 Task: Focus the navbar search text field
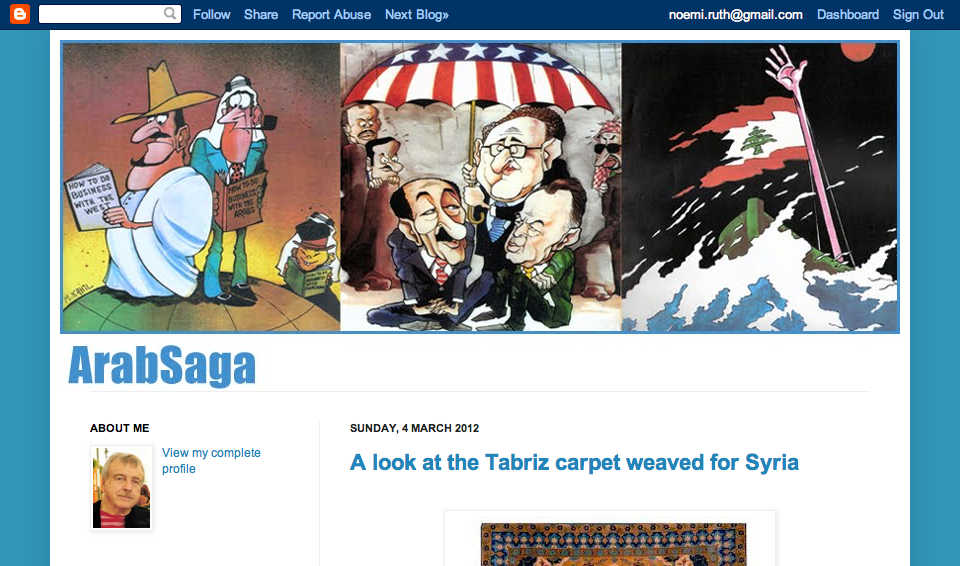pos(101,14)
